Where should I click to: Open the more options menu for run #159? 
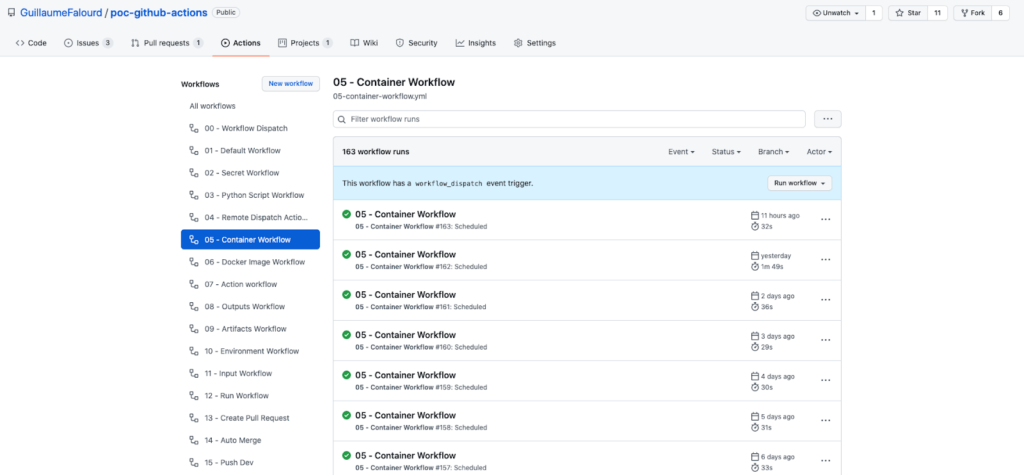pyautogui.click(x=825, y=380)
